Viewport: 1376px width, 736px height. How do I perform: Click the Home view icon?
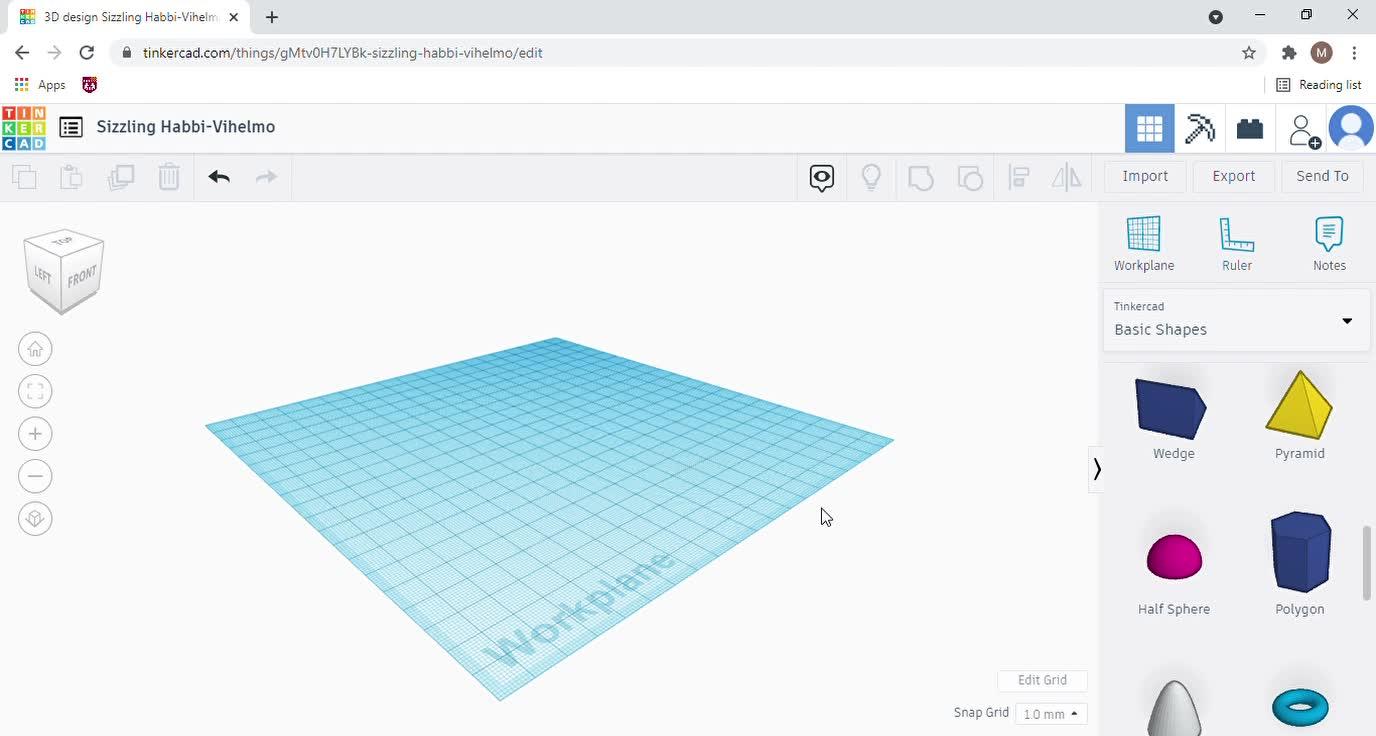(35, 349)
